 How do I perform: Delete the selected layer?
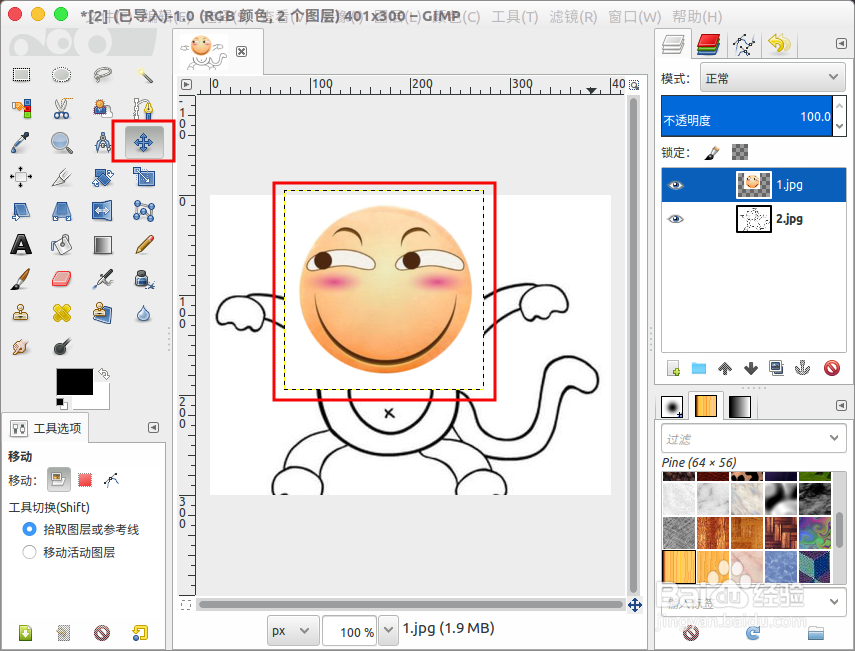830,369
